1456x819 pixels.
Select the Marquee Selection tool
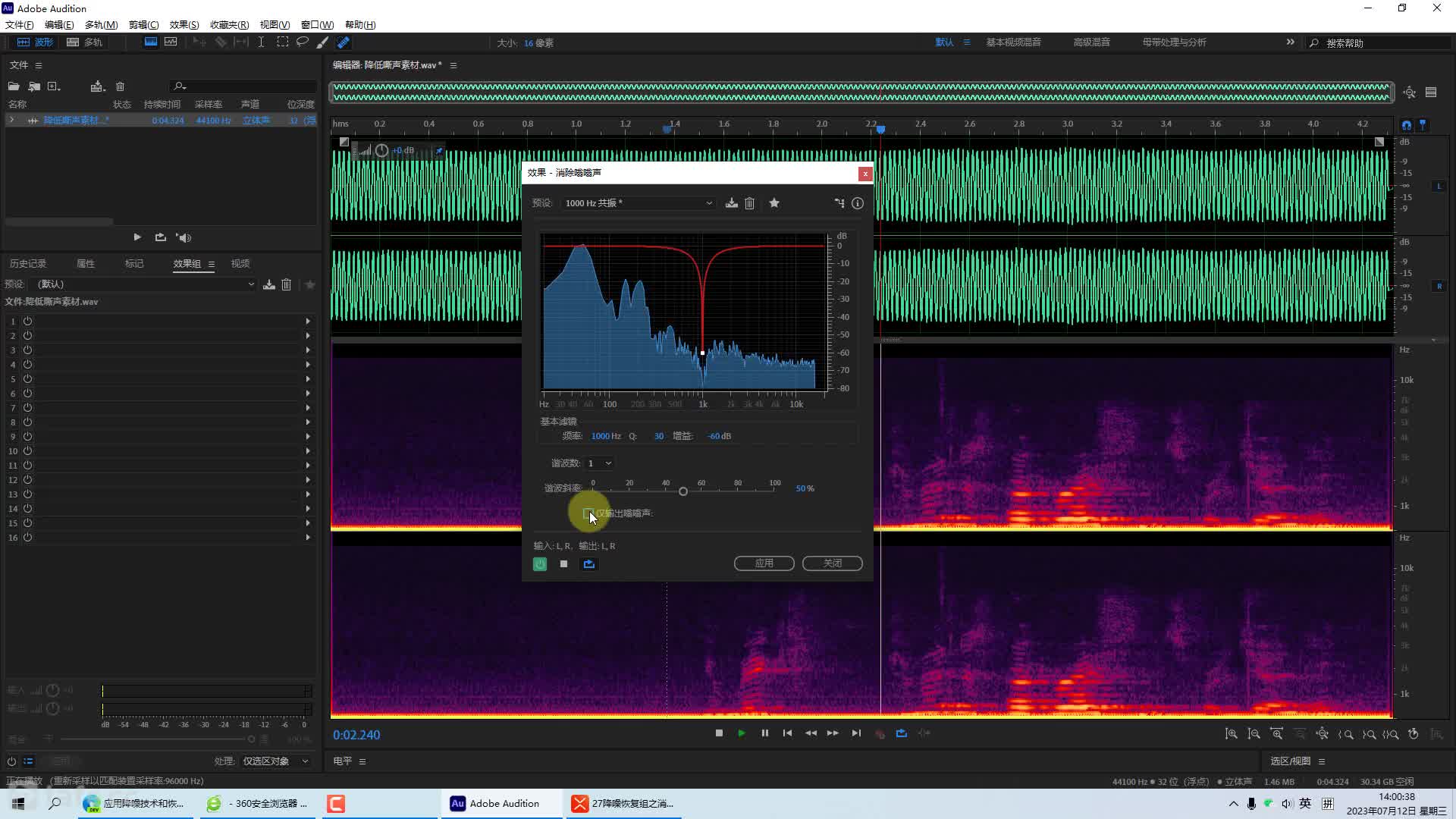click(x=282, y=42)
